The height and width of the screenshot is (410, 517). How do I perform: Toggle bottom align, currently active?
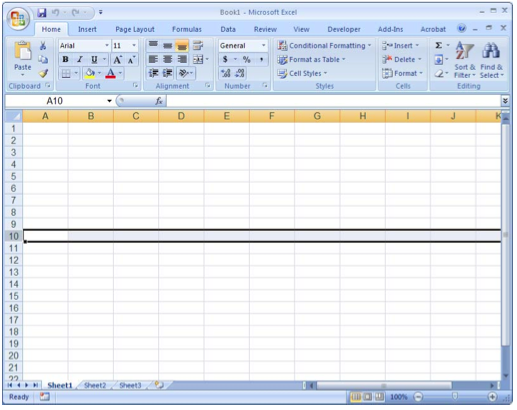[182, 45]
